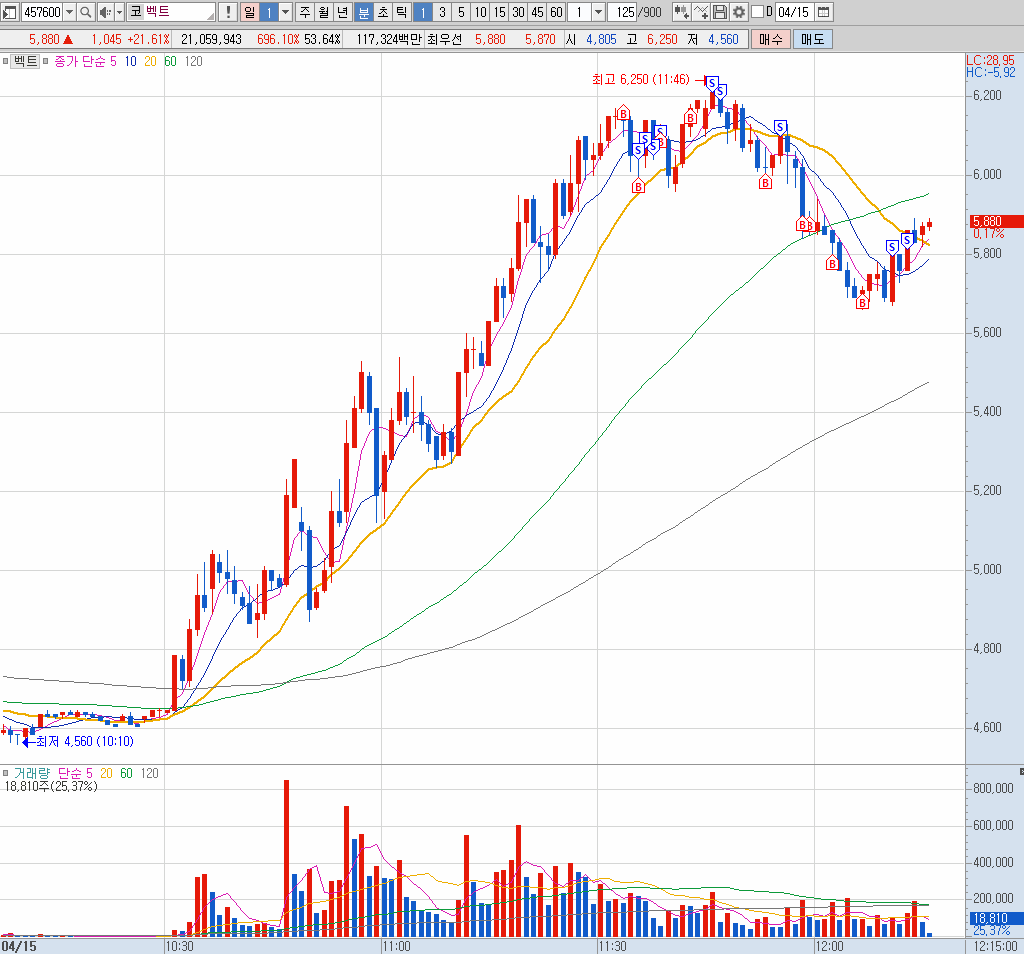The width and height of the screenshot is (1024, 954).
Task: Expand the stock code 457600 dropdown
Action: coord(69,12)
